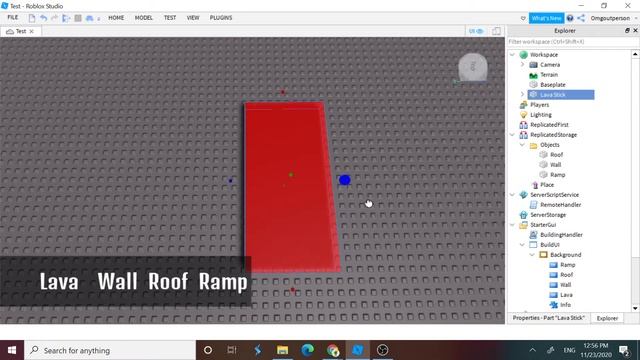640x360 pixels.
Task: Toggle UI visibility eye button
Action: pos(476,31)
